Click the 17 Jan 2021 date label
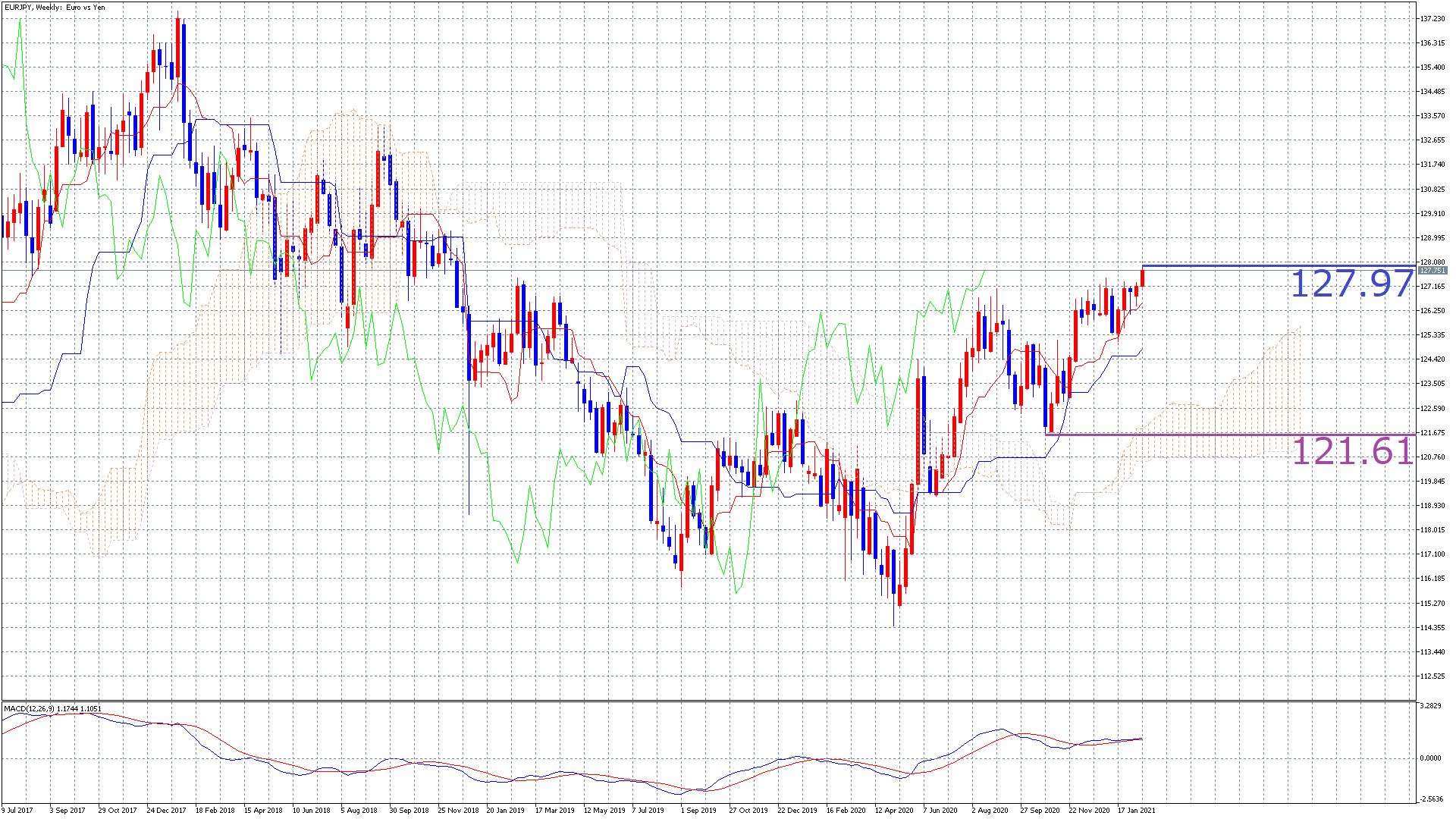The height and width of the screenshot is (819, 1456). click(x=1136, y=810)
